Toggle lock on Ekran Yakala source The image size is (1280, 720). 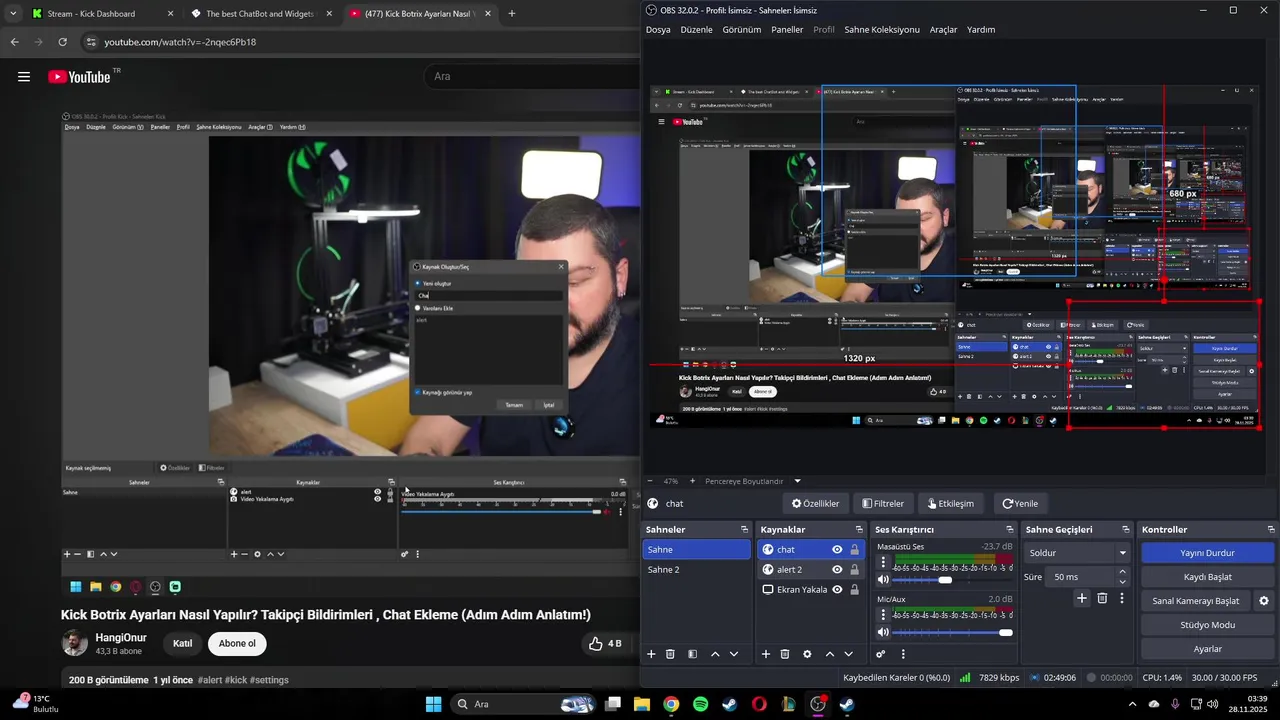click(855, 589)
